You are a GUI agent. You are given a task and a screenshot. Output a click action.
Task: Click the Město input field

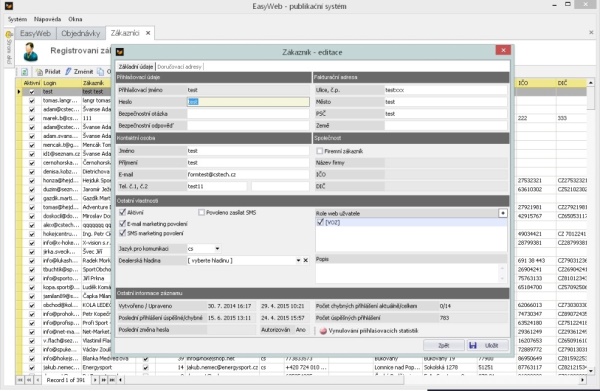446,102
